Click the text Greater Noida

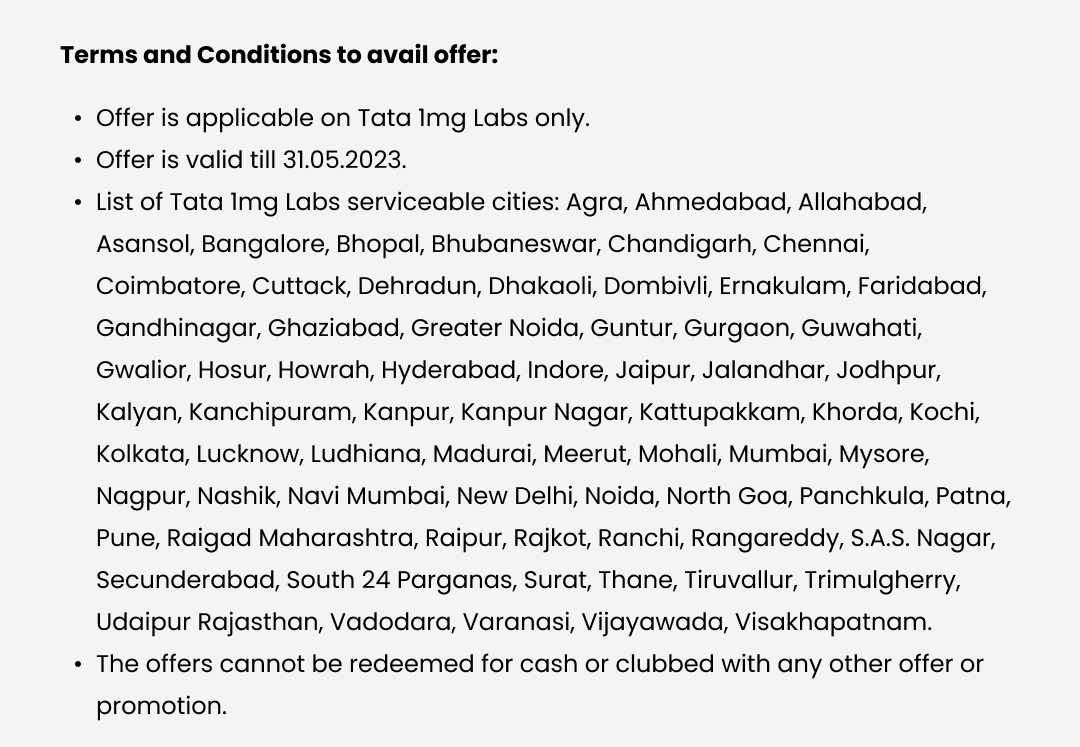495,328
